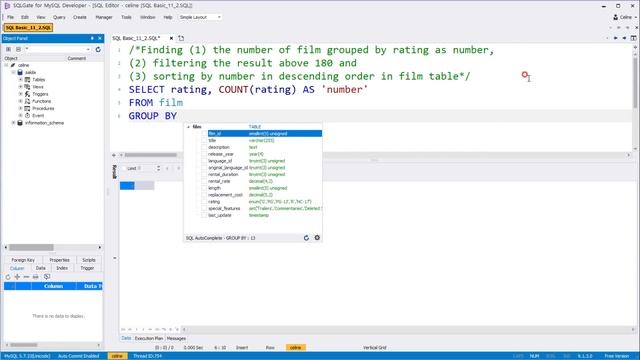640x360 pixels.
Task: Check the last_update column checkbox
Action: (204, 215)
